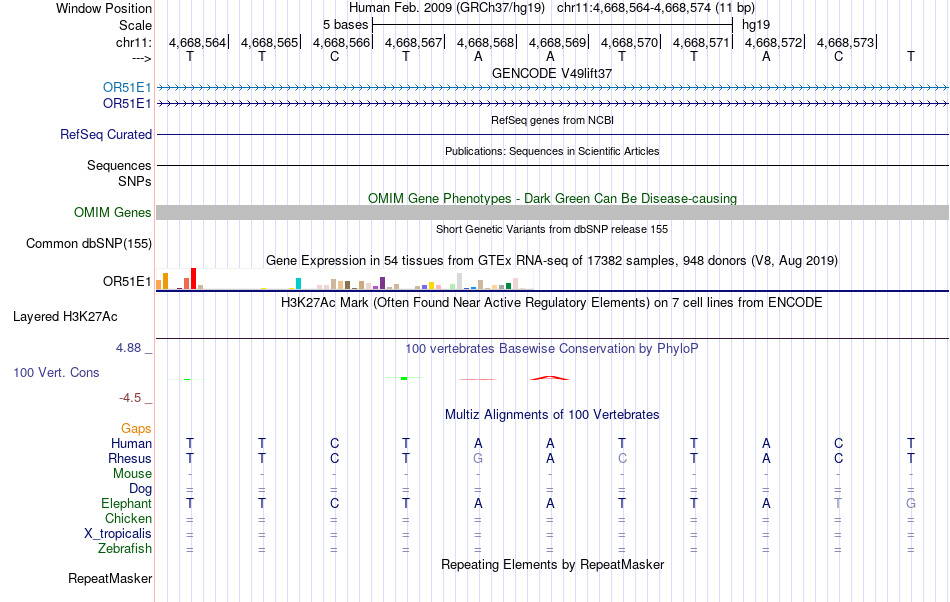
Task: Click the hg19 label beside the scale bar
Action: pos(756,25)
